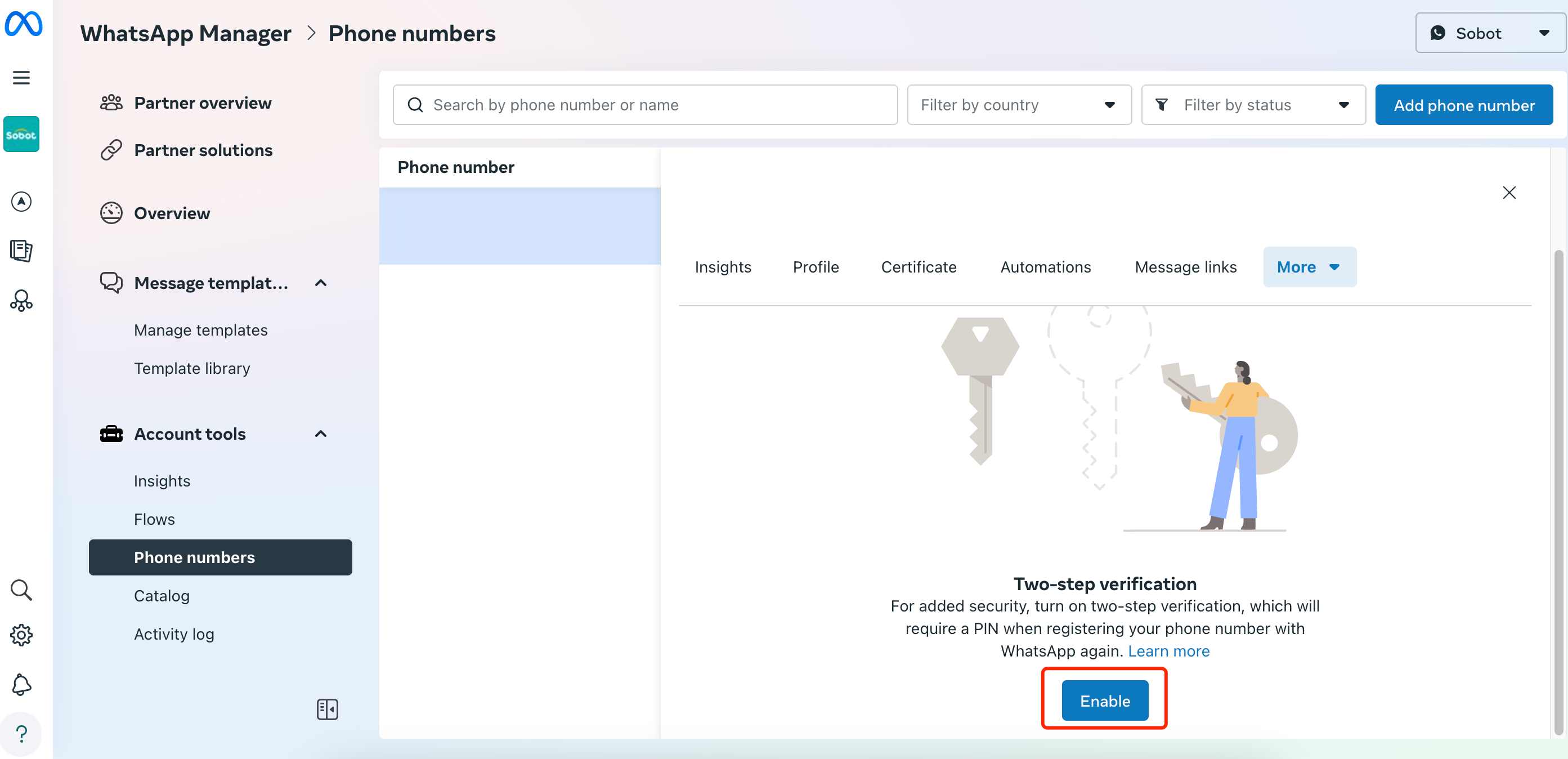This screenshot has width=1568, height=759.
Task: Collapse the Message templates expander
Action: [x=323, y=283]
